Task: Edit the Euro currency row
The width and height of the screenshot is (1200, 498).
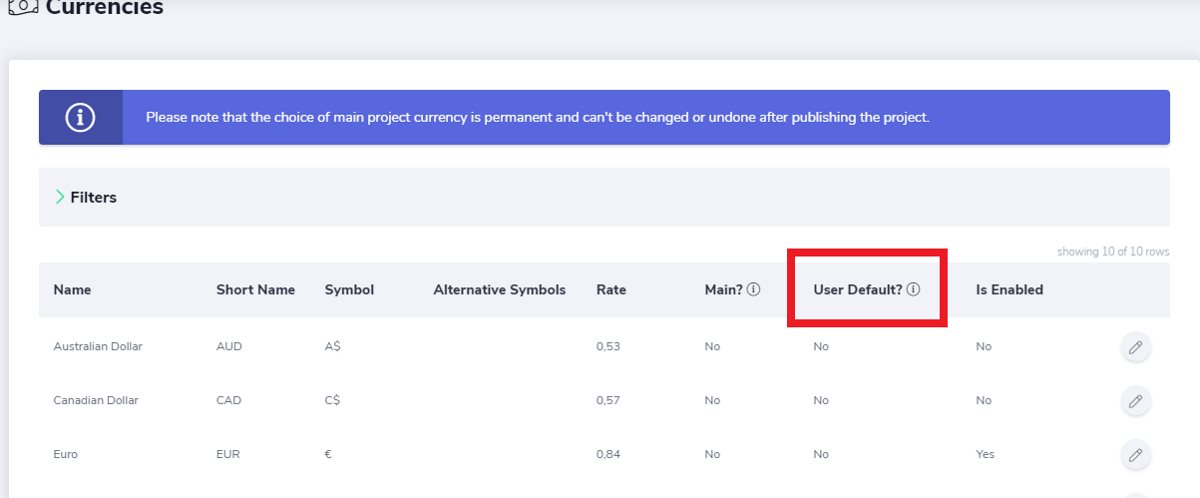Action: coord(1135,455)
